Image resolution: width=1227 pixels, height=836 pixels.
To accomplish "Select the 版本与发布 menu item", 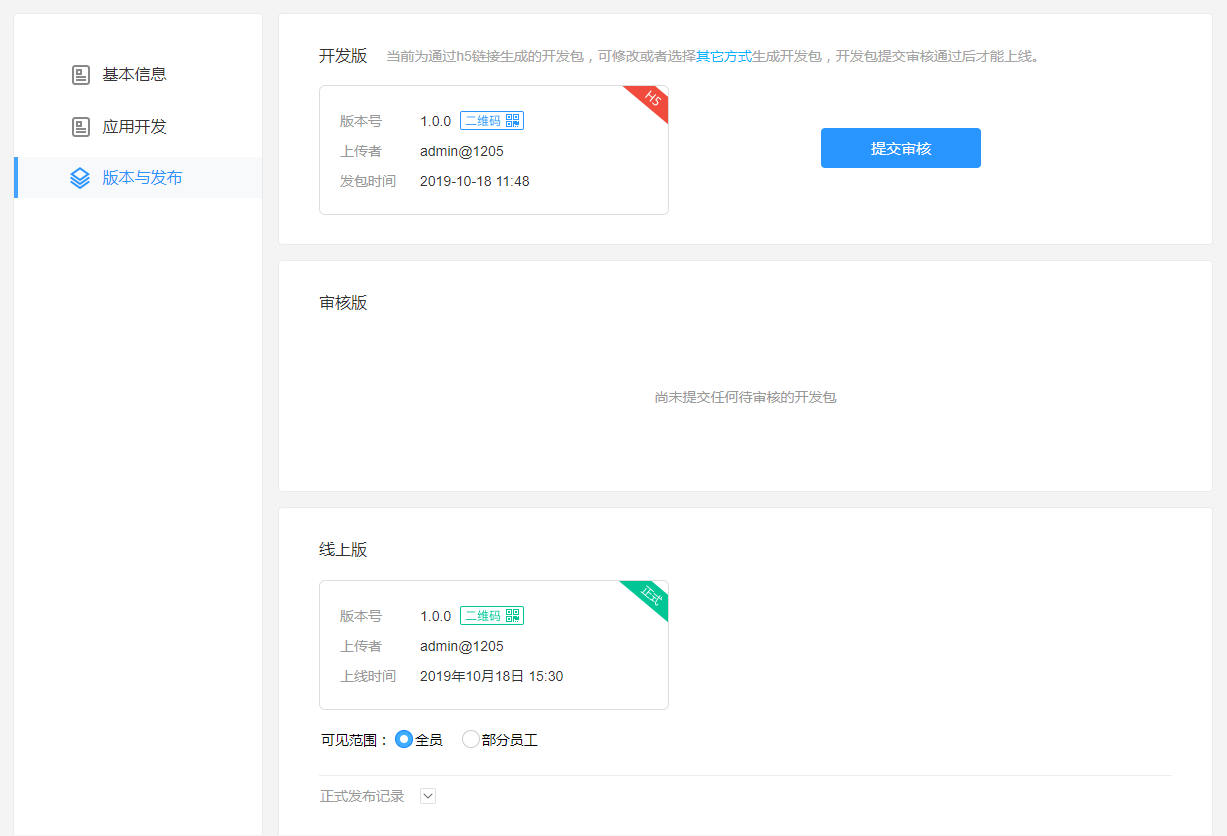I will point(142,178).
